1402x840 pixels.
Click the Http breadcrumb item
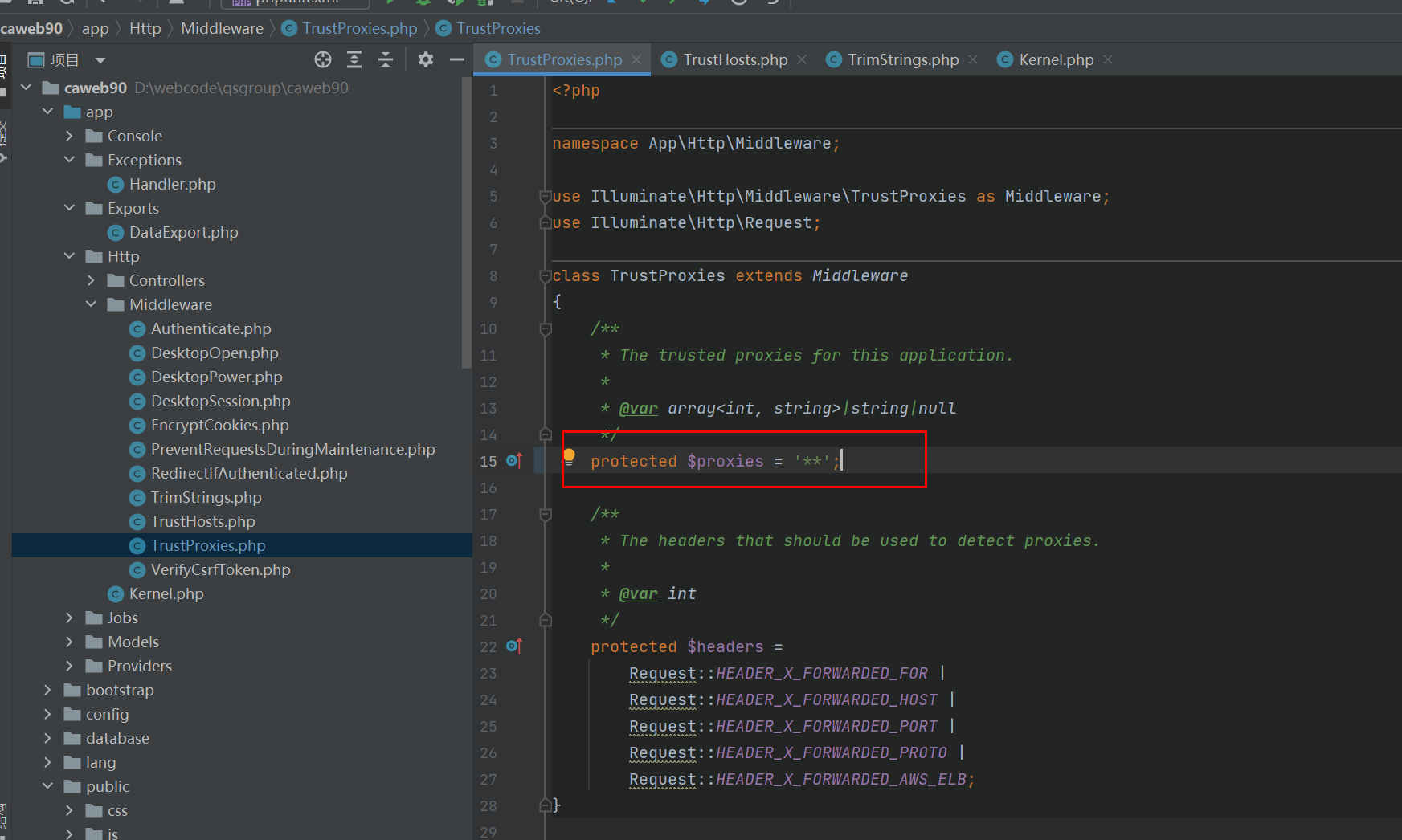point(145,28)
